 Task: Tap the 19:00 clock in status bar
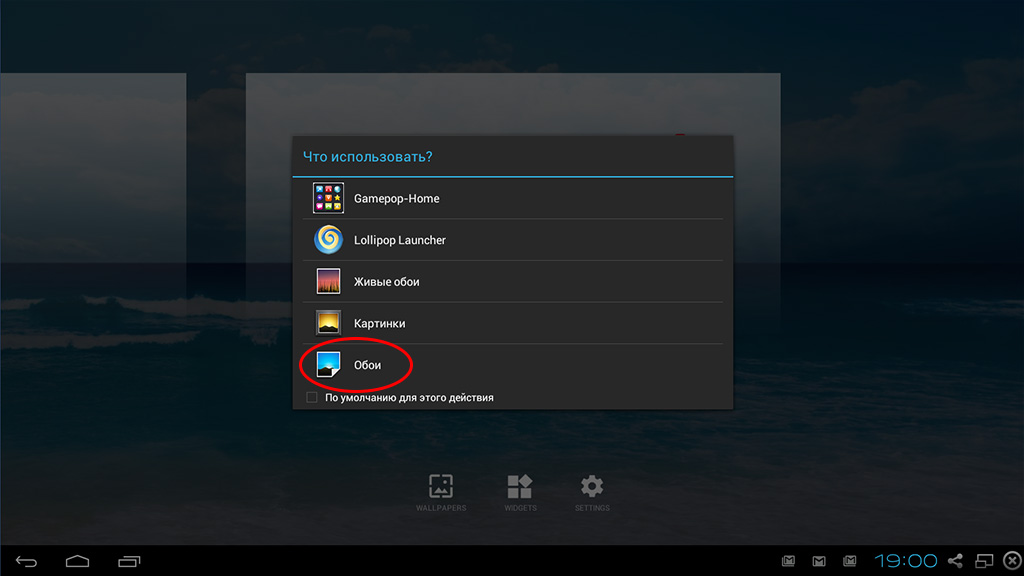[905, 560]
